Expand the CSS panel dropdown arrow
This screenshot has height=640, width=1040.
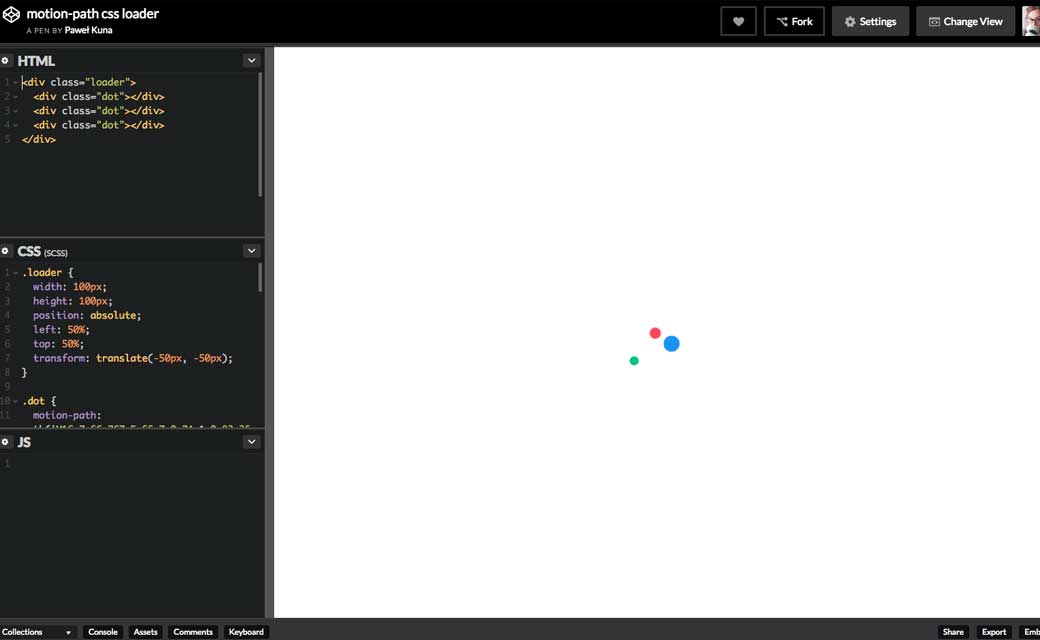[x=251, y=251]
